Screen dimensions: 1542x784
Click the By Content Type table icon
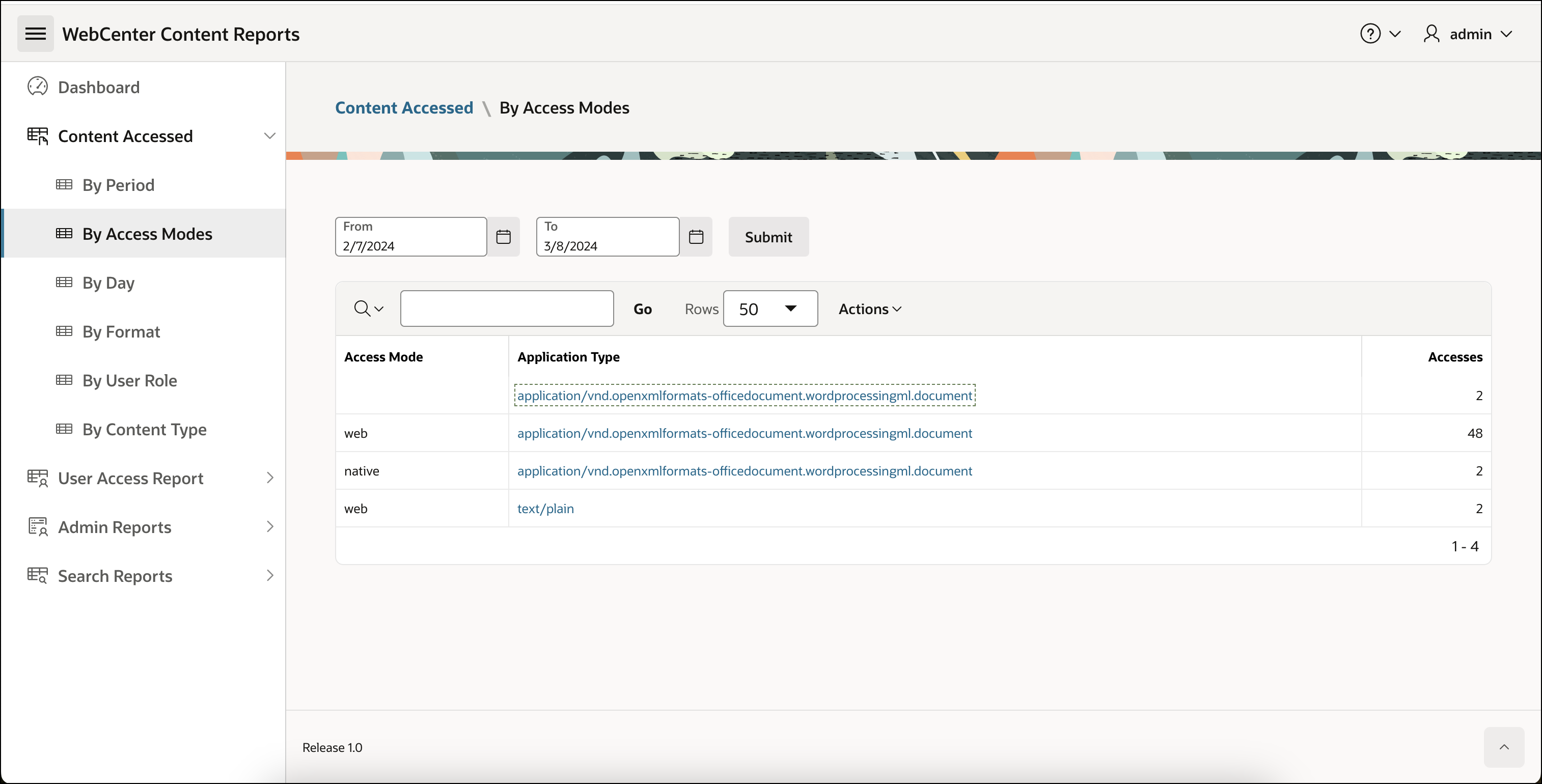click(64, 429)
